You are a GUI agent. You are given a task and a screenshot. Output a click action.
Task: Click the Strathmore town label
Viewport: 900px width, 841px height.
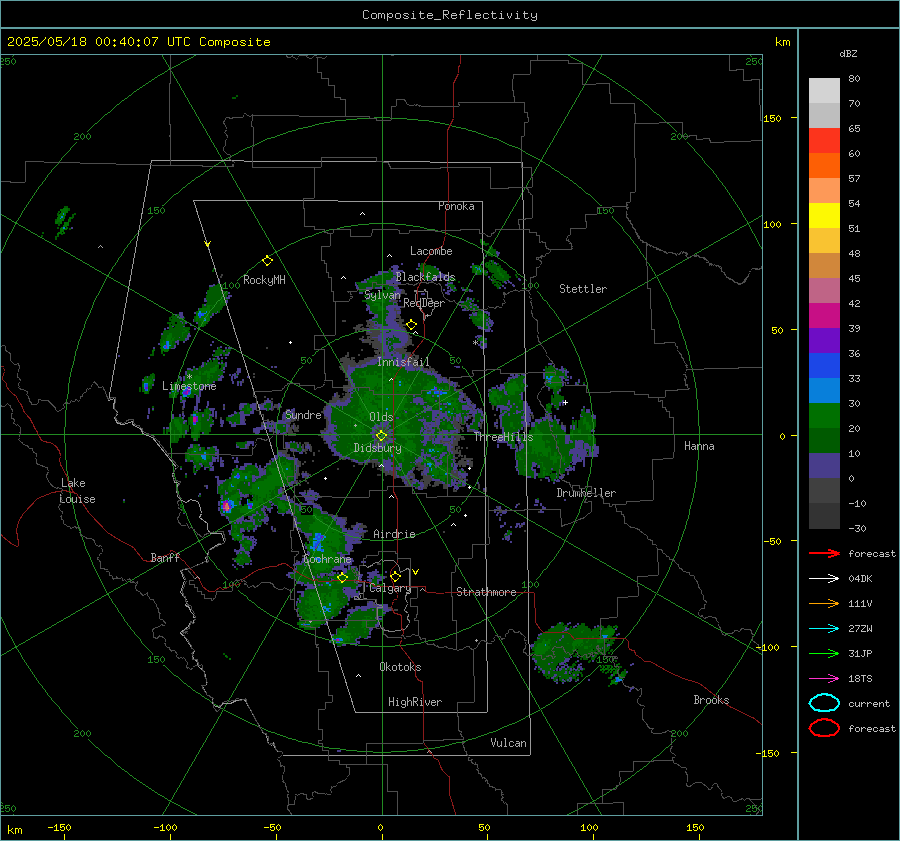(x=486, y=592)
